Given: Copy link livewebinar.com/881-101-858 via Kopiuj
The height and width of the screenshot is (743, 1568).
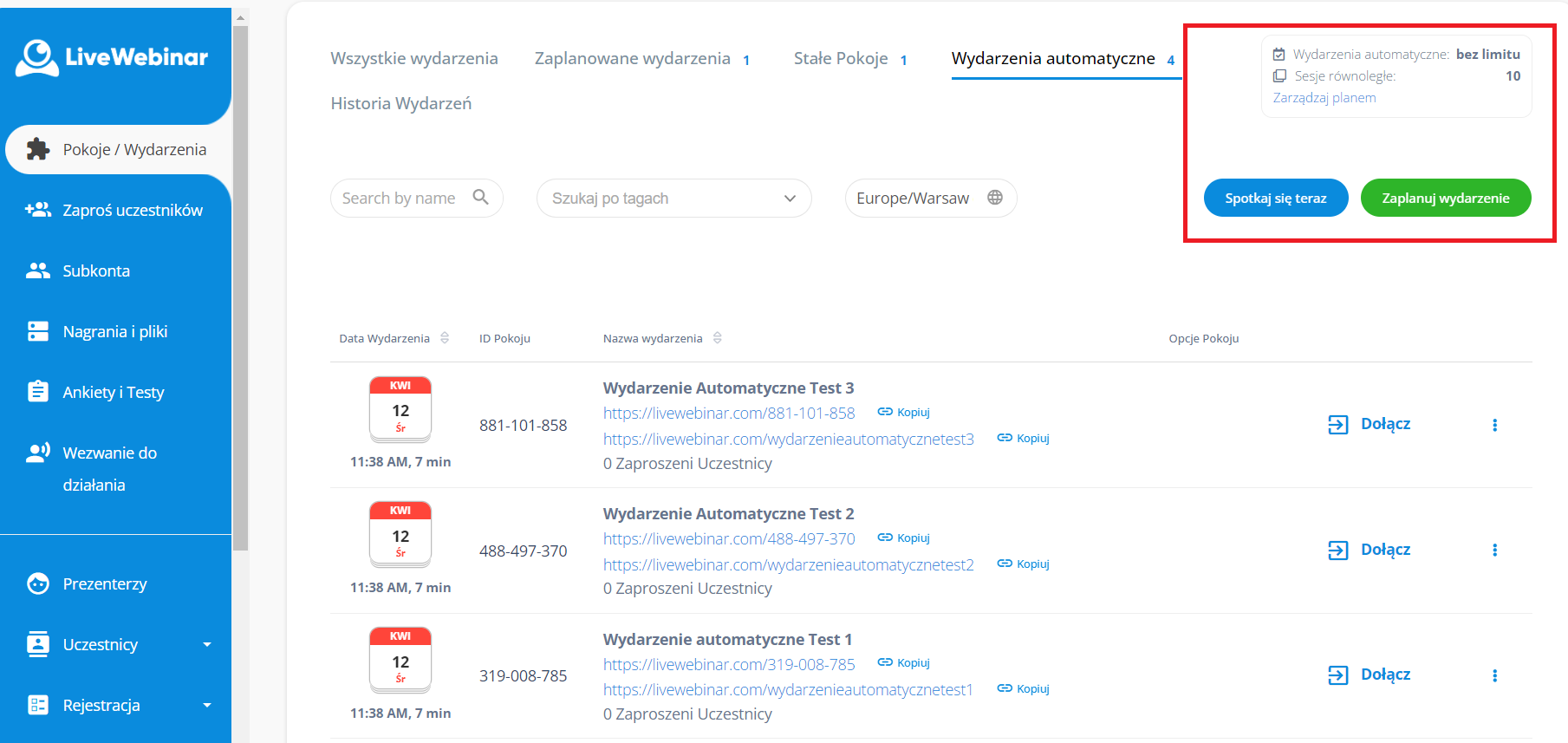Looking at the screenshot, I should click(904, 413).
